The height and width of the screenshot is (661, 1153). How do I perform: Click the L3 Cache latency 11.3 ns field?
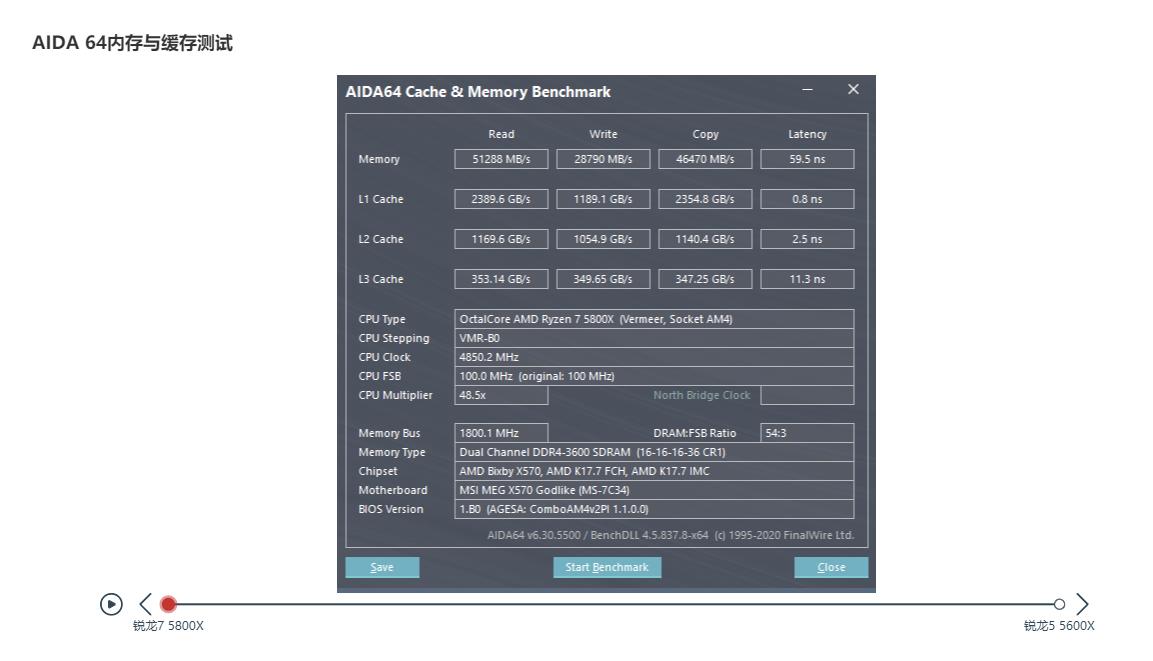click(x=807, y=278)
